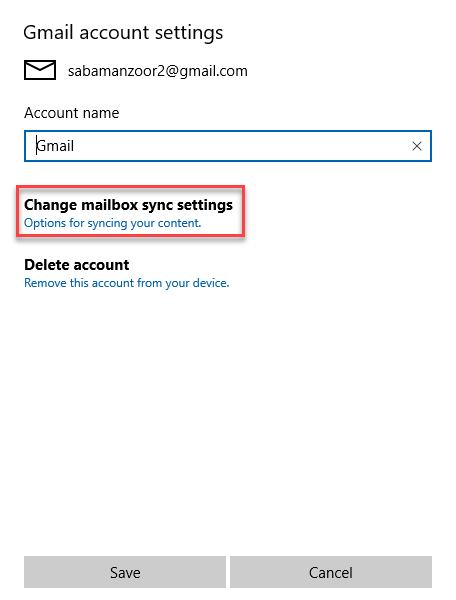Click Remove this account from your device
Image resolution: width=456 pixels, height=600 pixels.
(x=127, y=283)
